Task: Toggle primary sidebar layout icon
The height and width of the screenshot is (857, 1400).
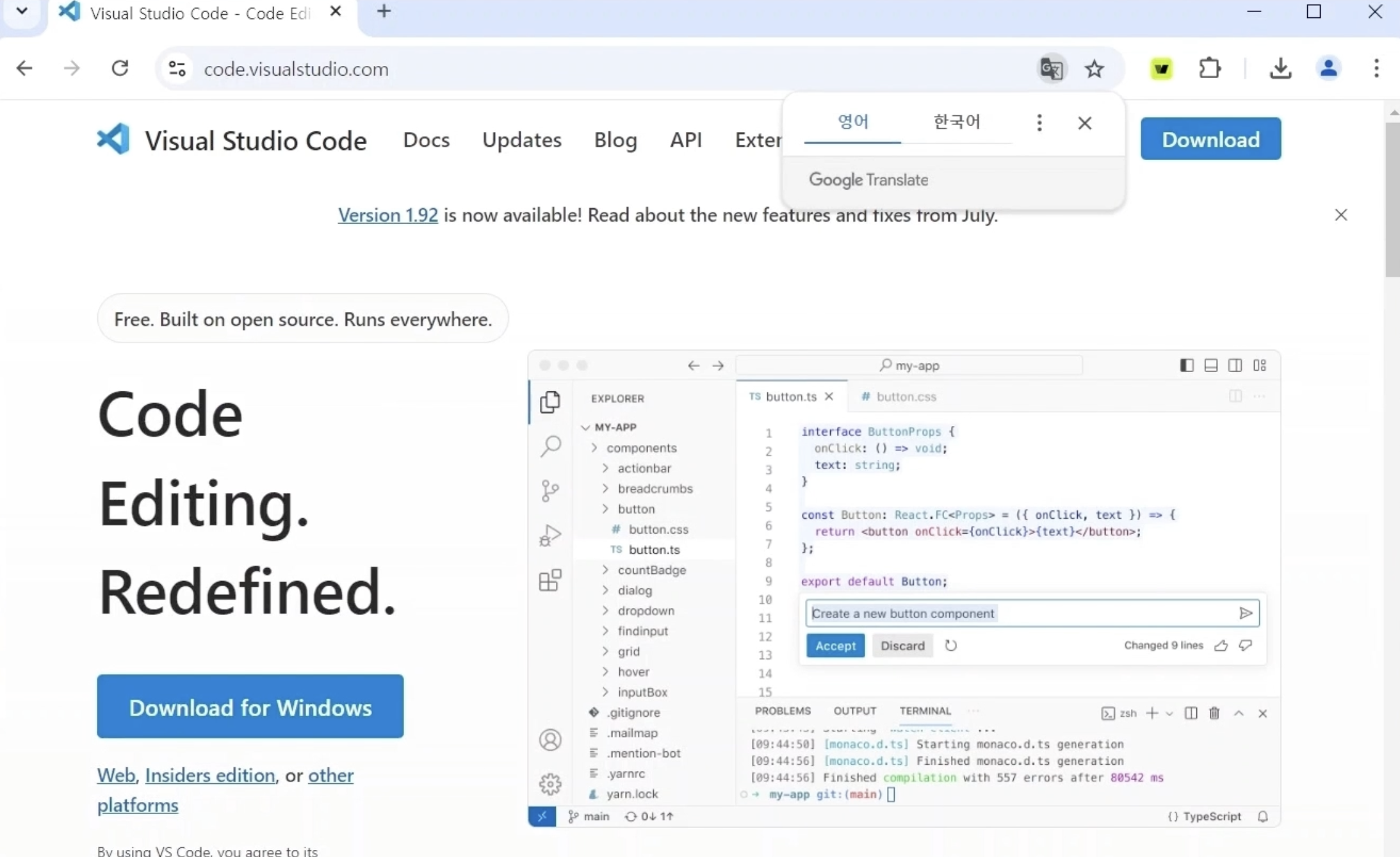Action: click(x=1187, y=365)
